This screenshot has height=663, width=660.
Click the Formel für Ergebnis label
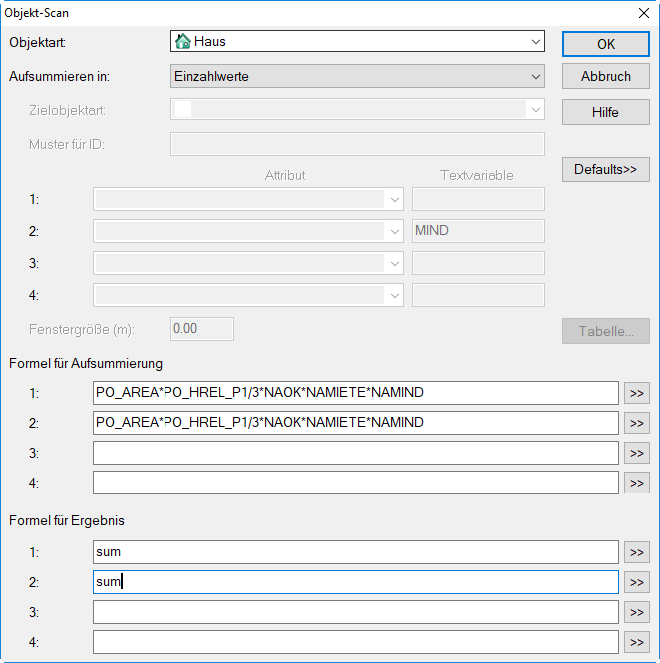pos(67,521)
